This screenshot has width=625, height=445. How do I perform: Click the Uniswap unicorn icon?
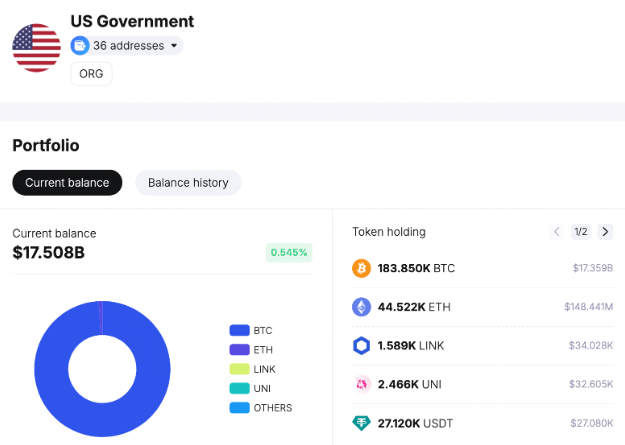click(x=361, y=384)
